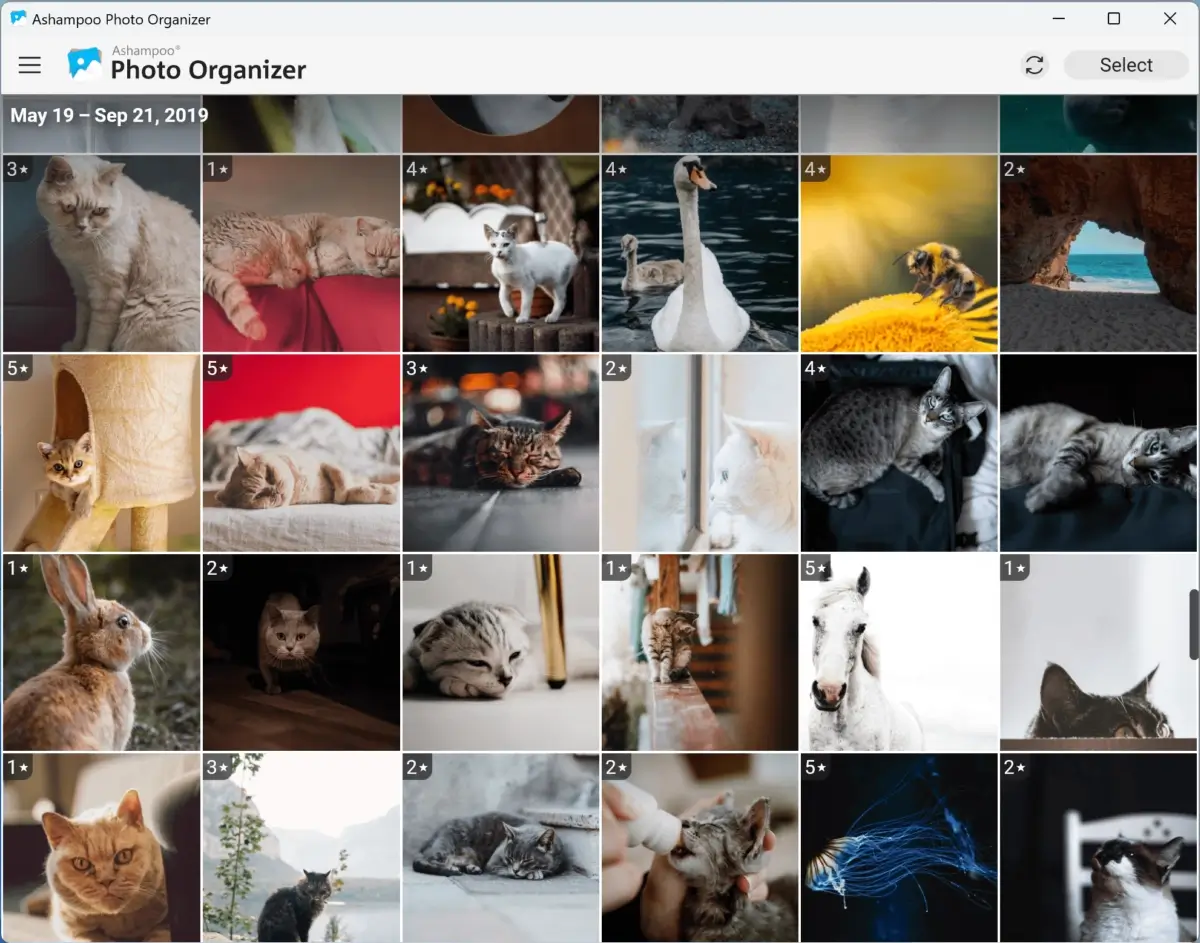Open the kitten in scratching post photo

click(x=101, y=452)
